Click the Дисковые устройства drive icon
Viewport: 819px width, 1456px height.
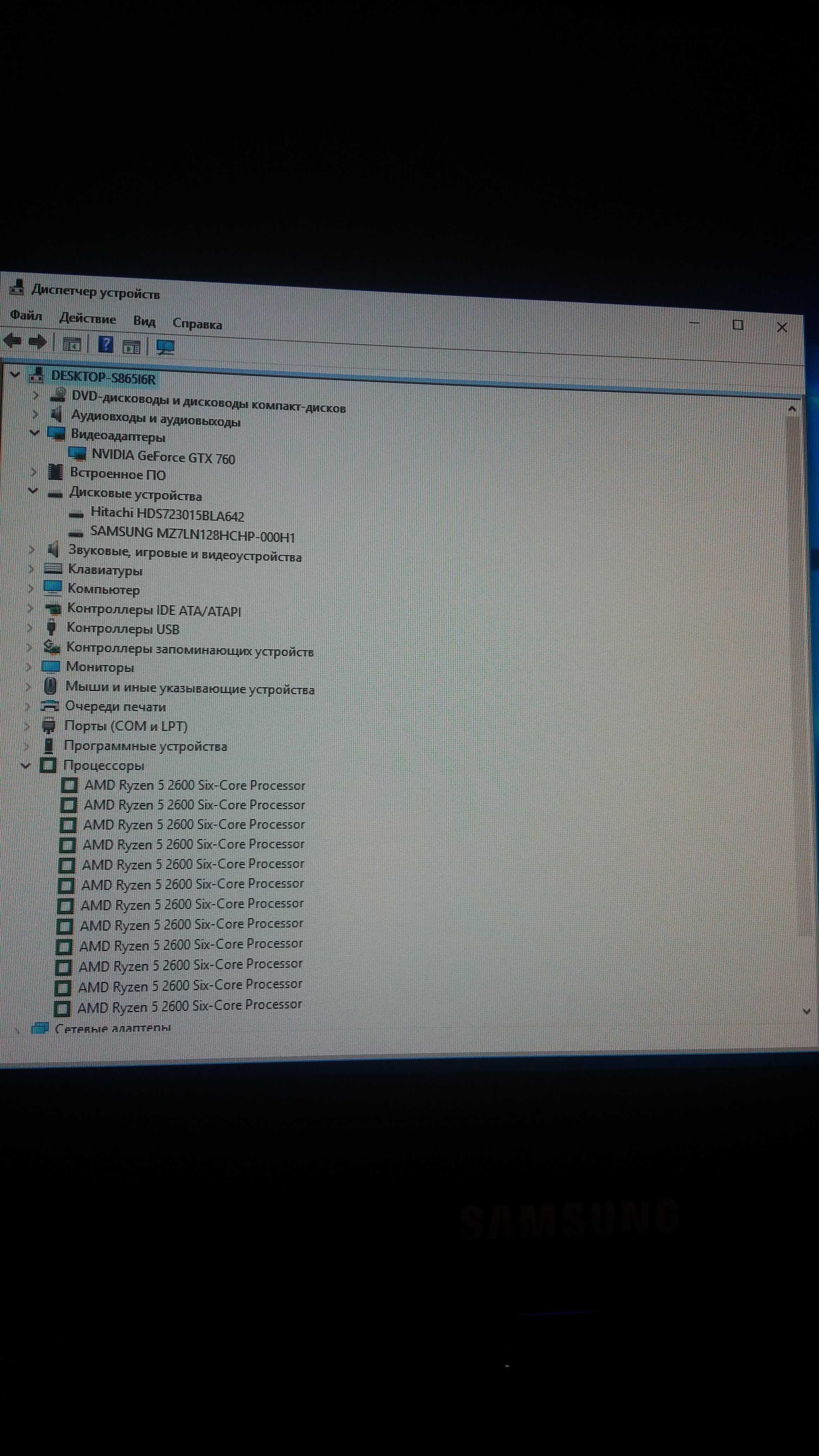[55, 493]
